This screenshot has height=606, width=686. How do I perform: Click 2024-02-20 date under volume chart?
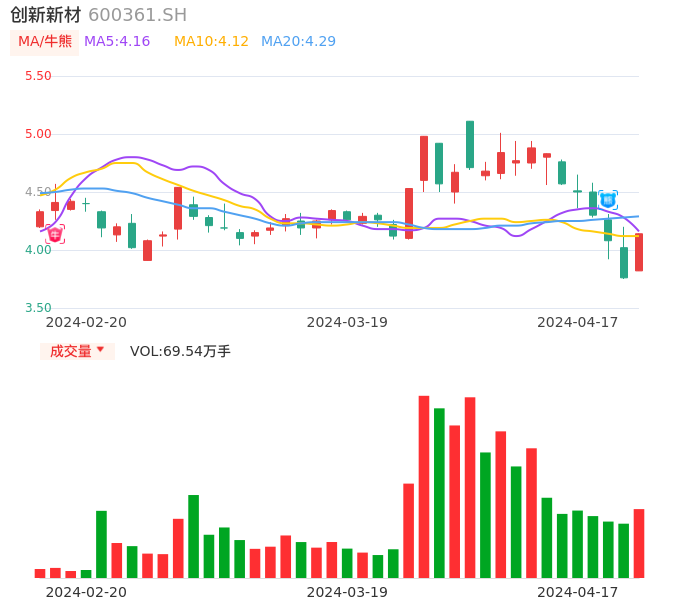tap(86, 592)
